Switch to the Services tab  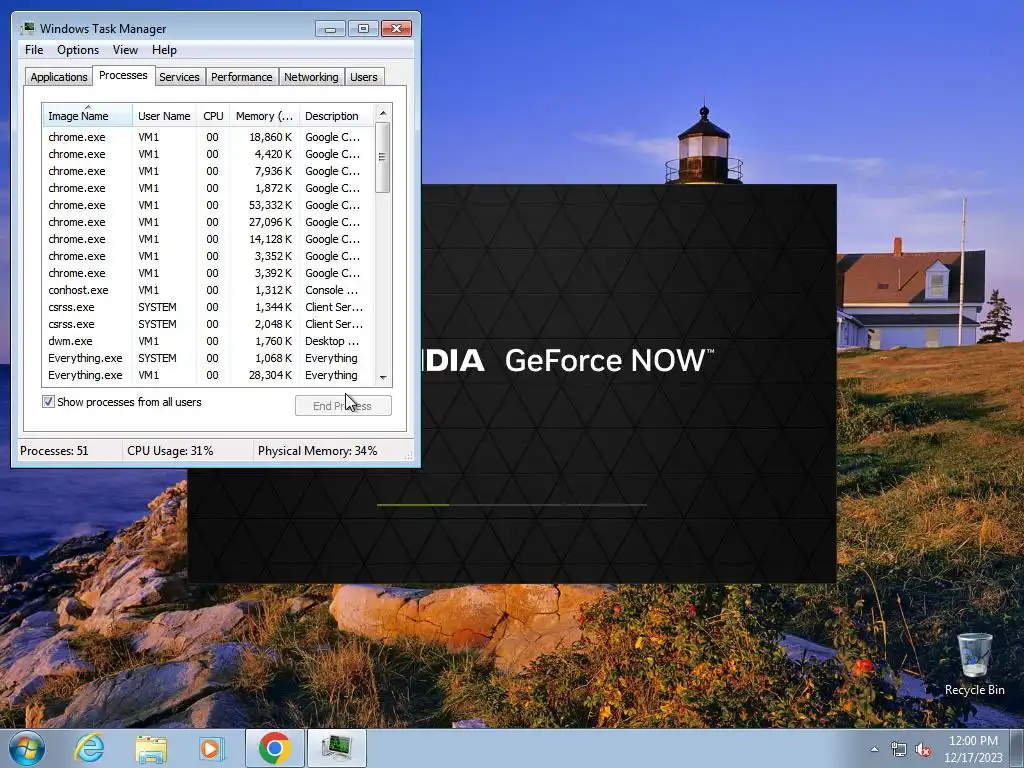[x=179, y=77]
